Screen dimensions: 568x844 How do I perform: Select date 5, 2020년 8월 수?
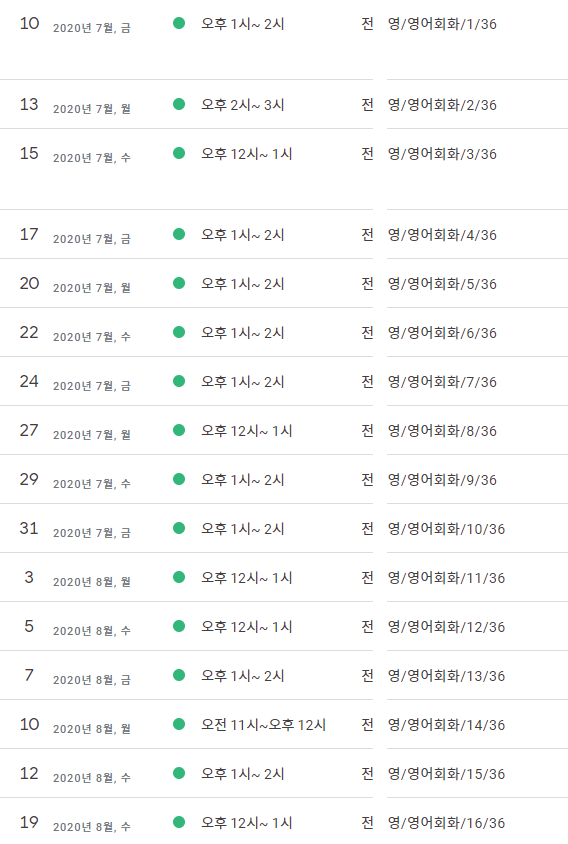point(75,627)
